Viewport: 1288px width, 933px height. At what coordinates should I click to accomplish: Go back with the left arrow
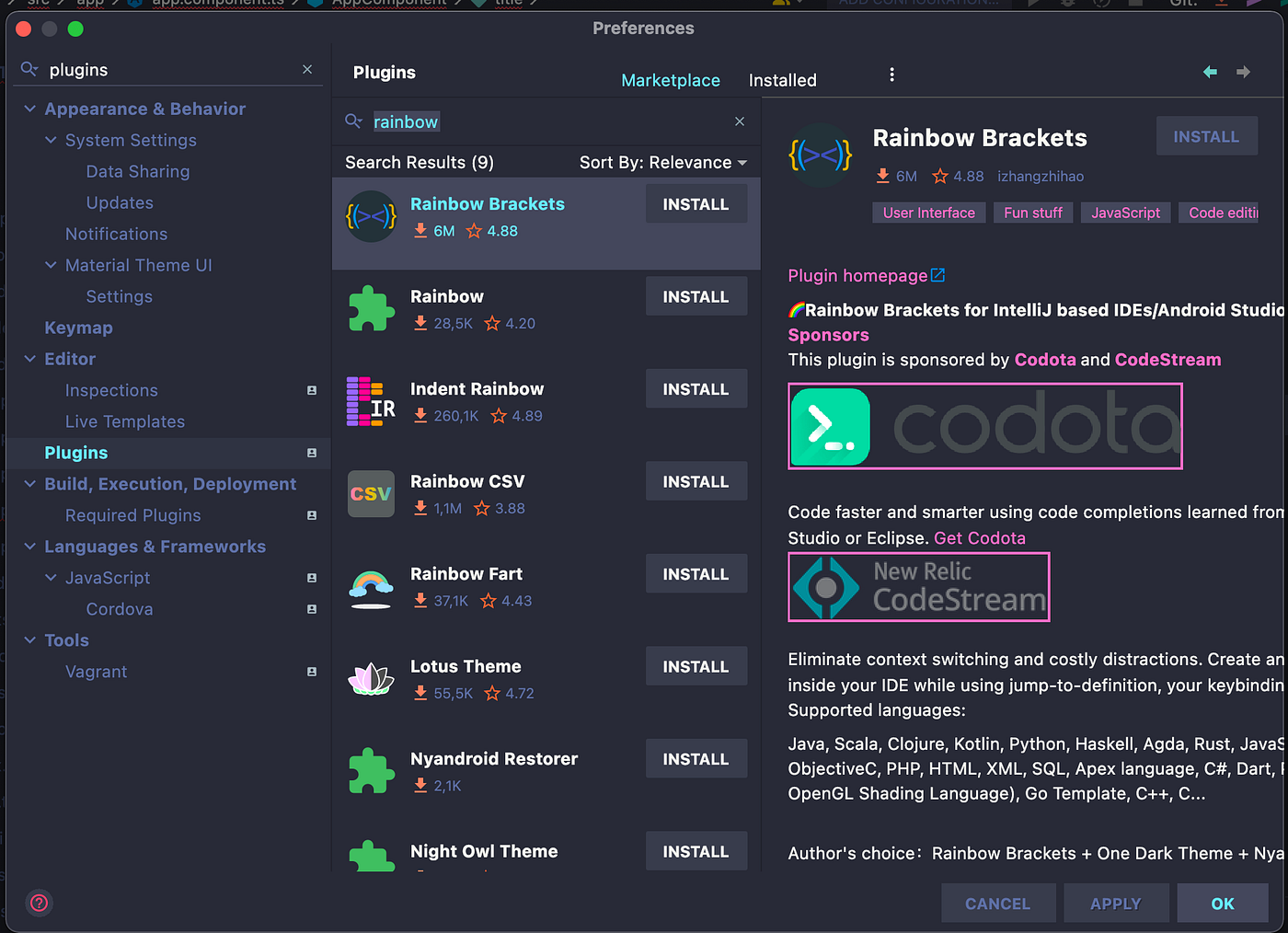pyautogui.click(x=1210, y=72)
